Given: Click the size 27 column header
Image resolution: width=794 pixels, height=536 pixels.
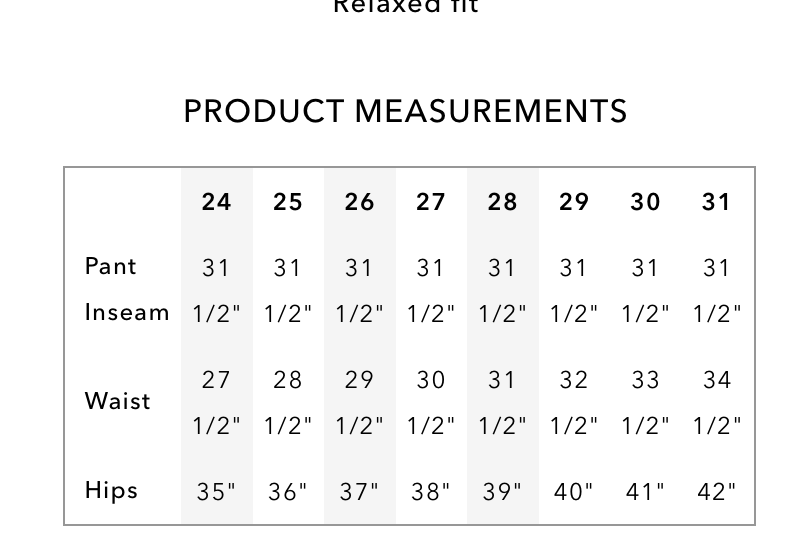Looking at the screenshot, I should pos(431,202).
